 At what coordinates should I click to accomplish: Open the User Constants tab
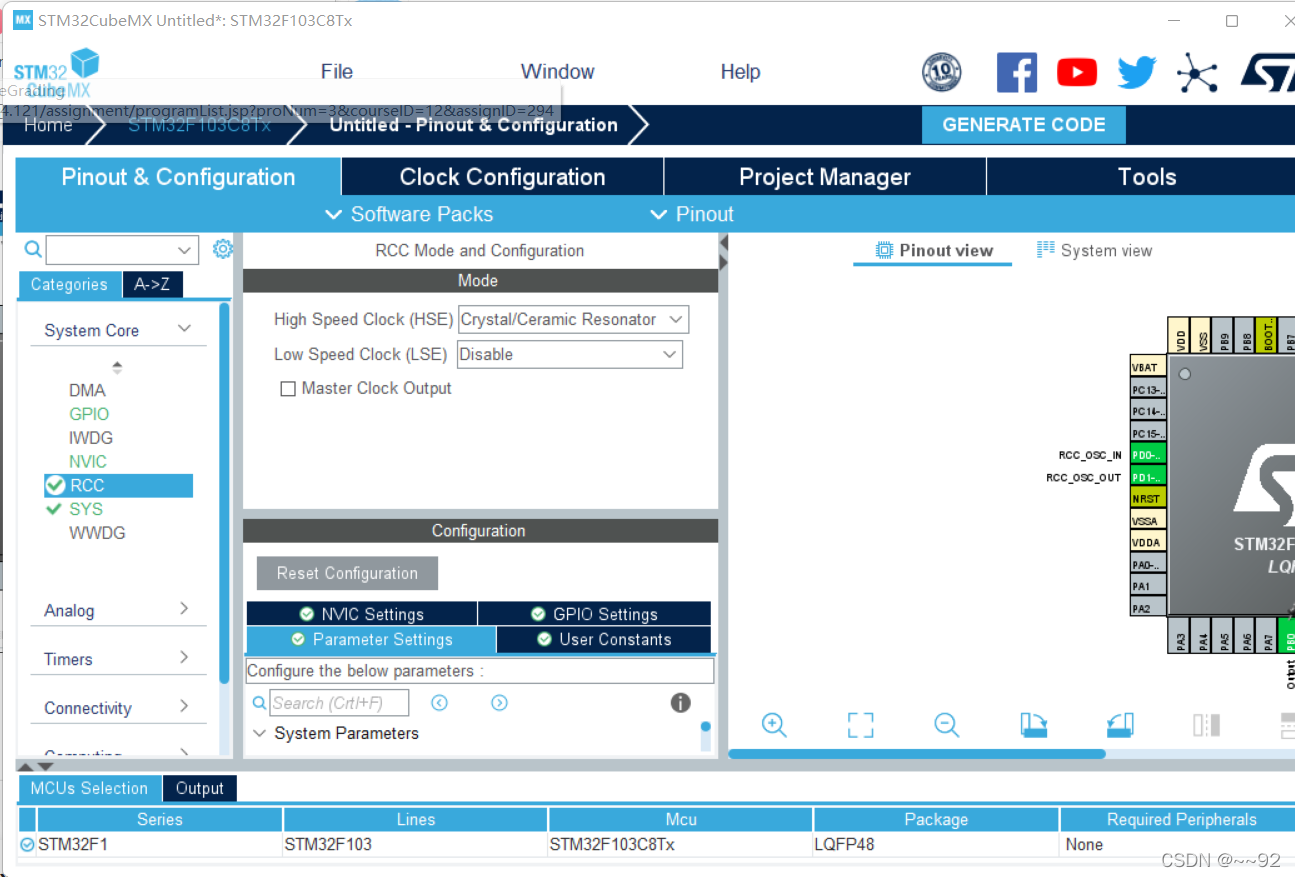(603, 639)
